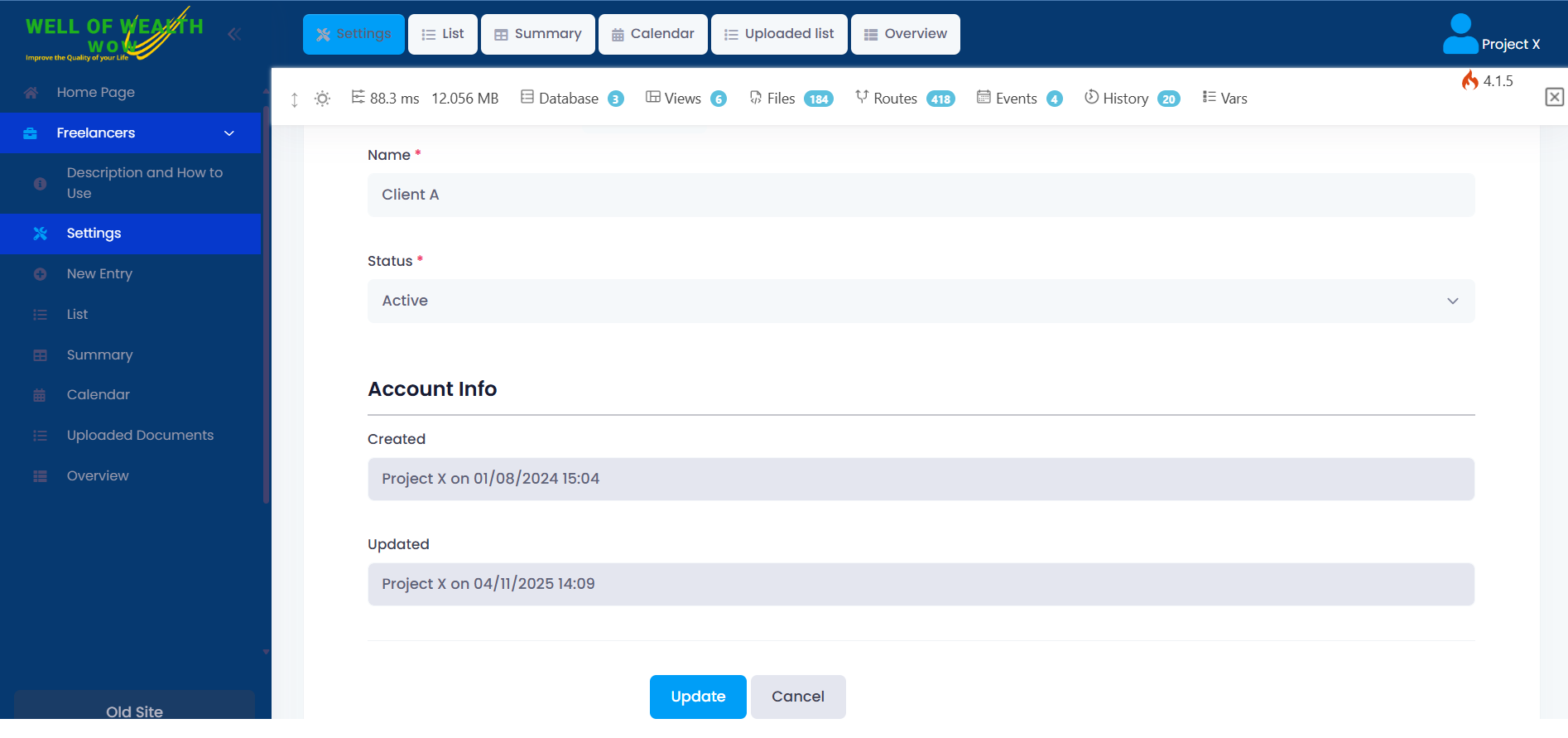1568x738 pixels.
Task: Switch to the Uploaded list top tab
Action: coord(779,34)
